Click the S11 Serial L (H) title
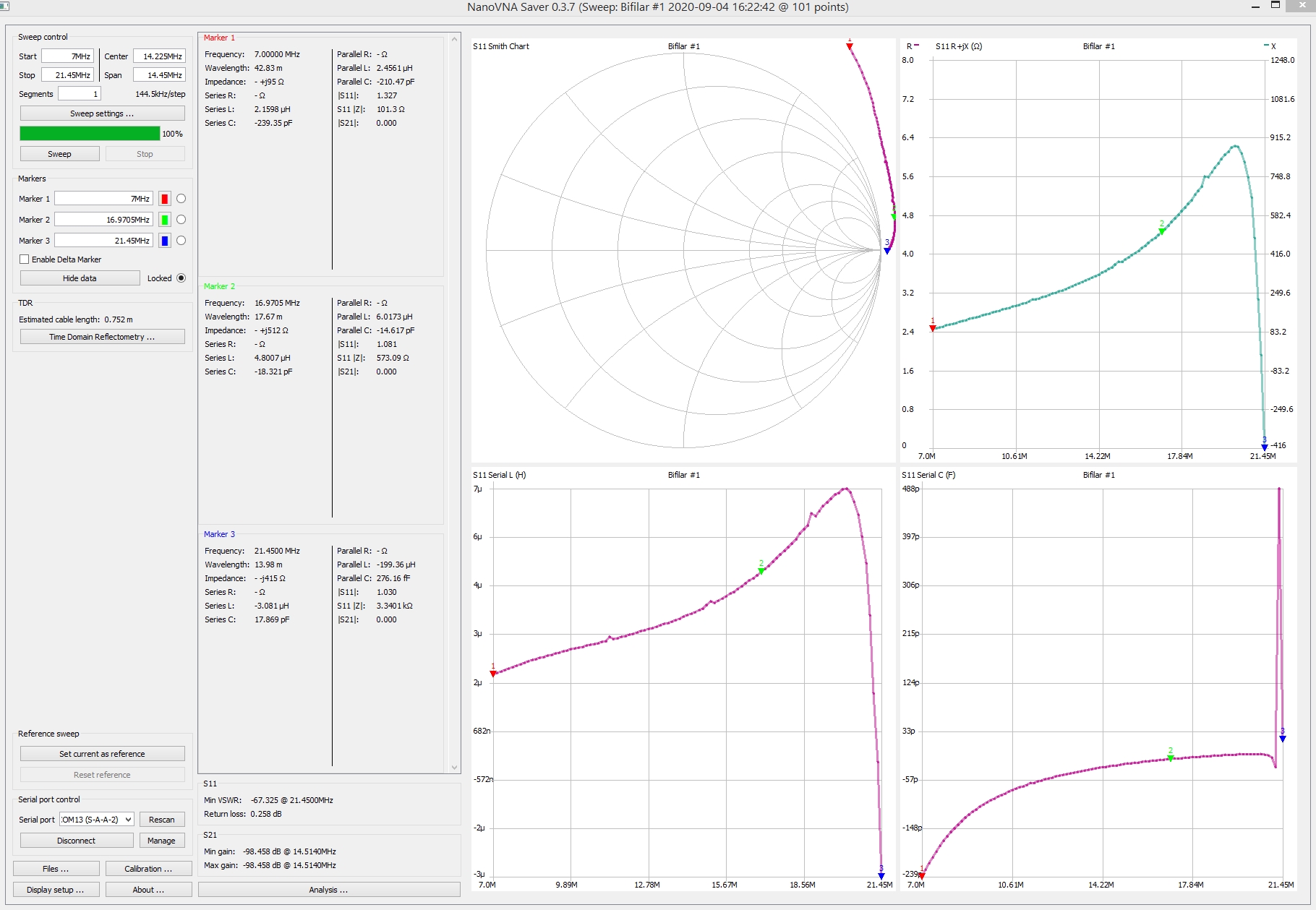1316x910 pixels. (x=500, y=475)
